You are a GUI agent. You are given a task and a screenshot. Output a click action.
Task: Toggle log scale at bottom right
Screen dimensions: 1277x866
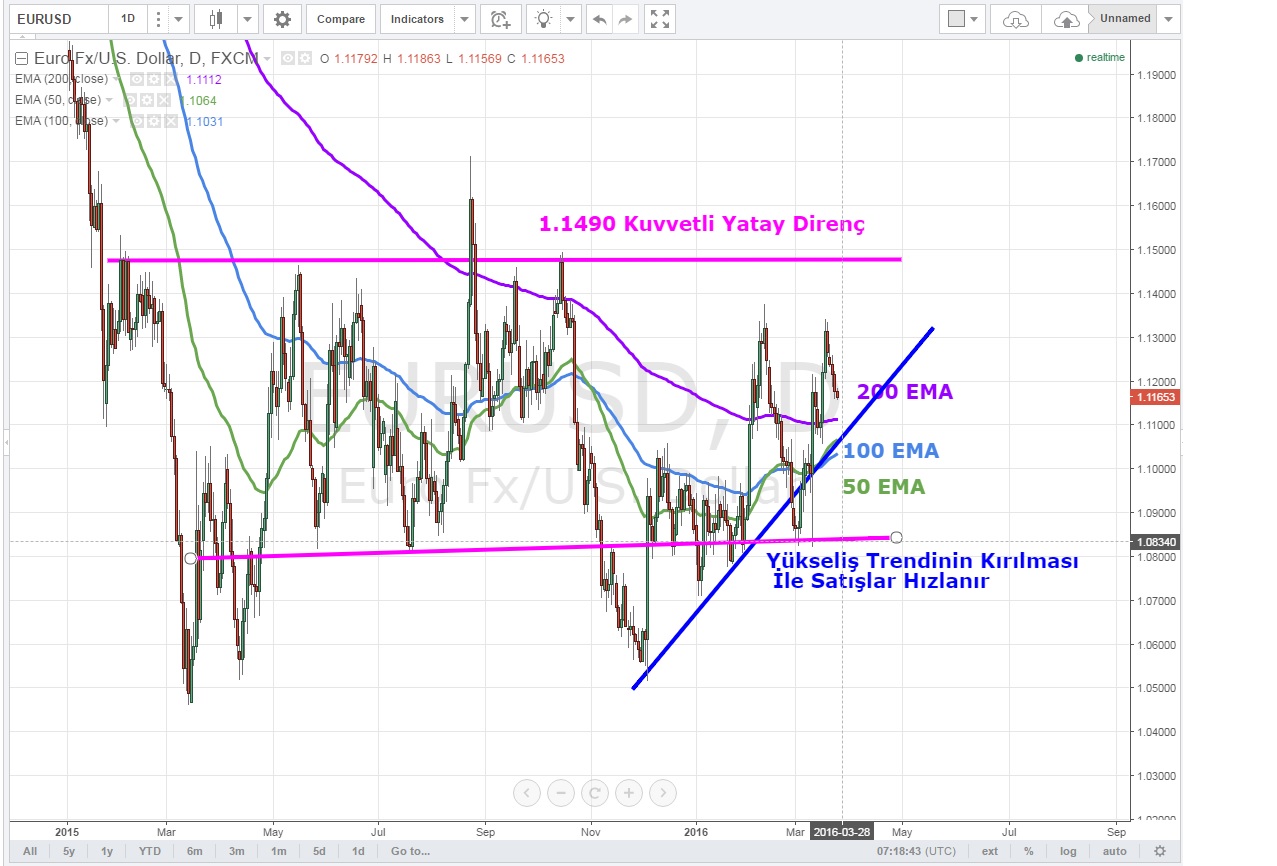[x=1068, y=851]
